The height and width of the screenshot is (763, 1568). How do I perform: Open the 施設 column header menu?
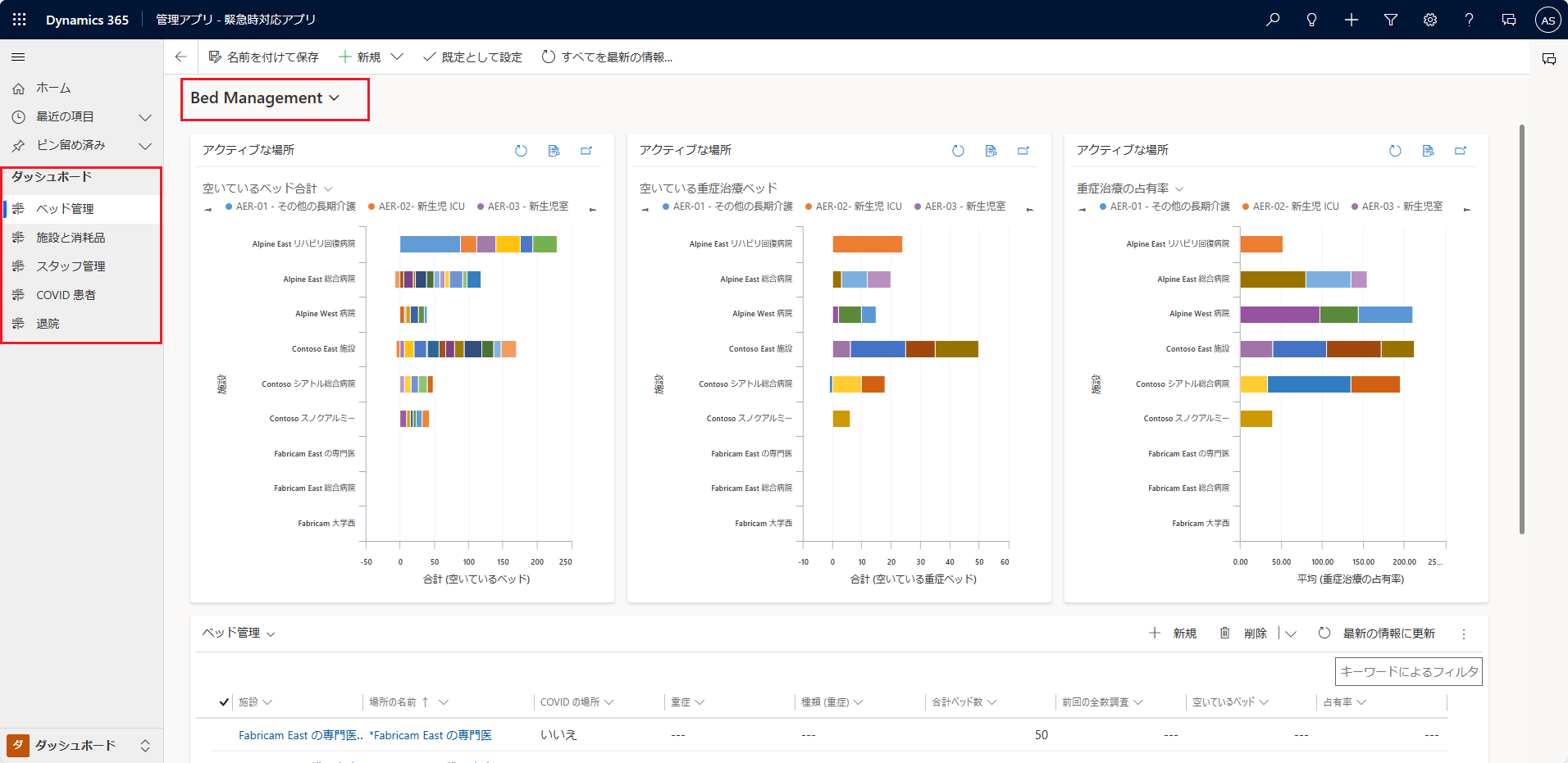(255, 702)
